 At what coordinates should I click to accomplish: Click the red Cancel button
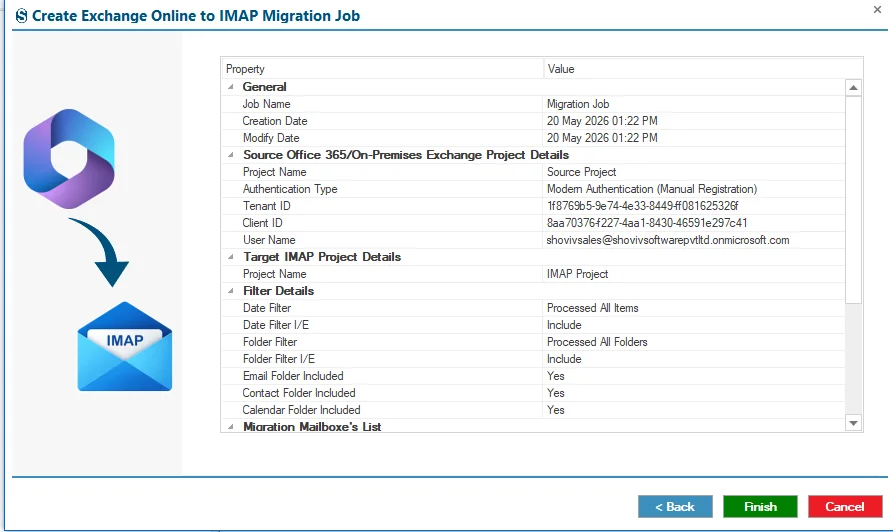[845, 506]
